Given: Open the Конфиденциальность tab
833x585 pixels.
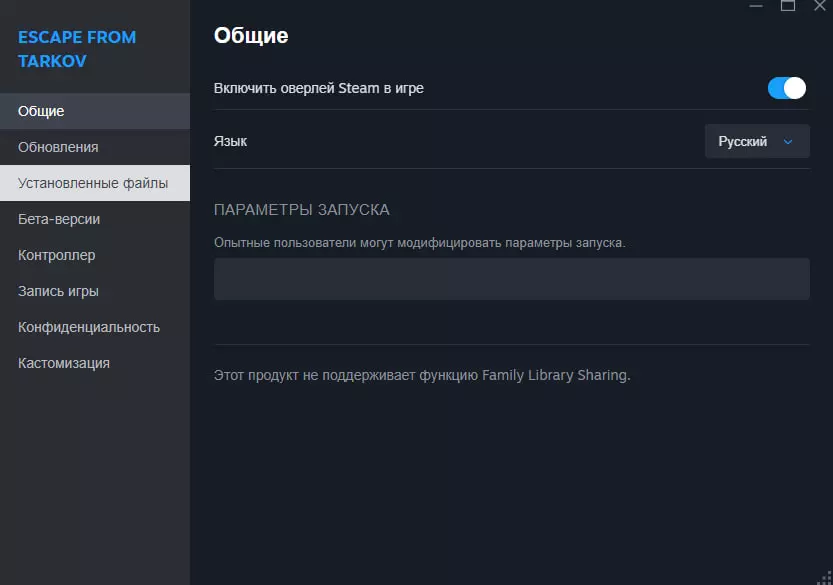Looking at the screenshot, I should point(89,327).
